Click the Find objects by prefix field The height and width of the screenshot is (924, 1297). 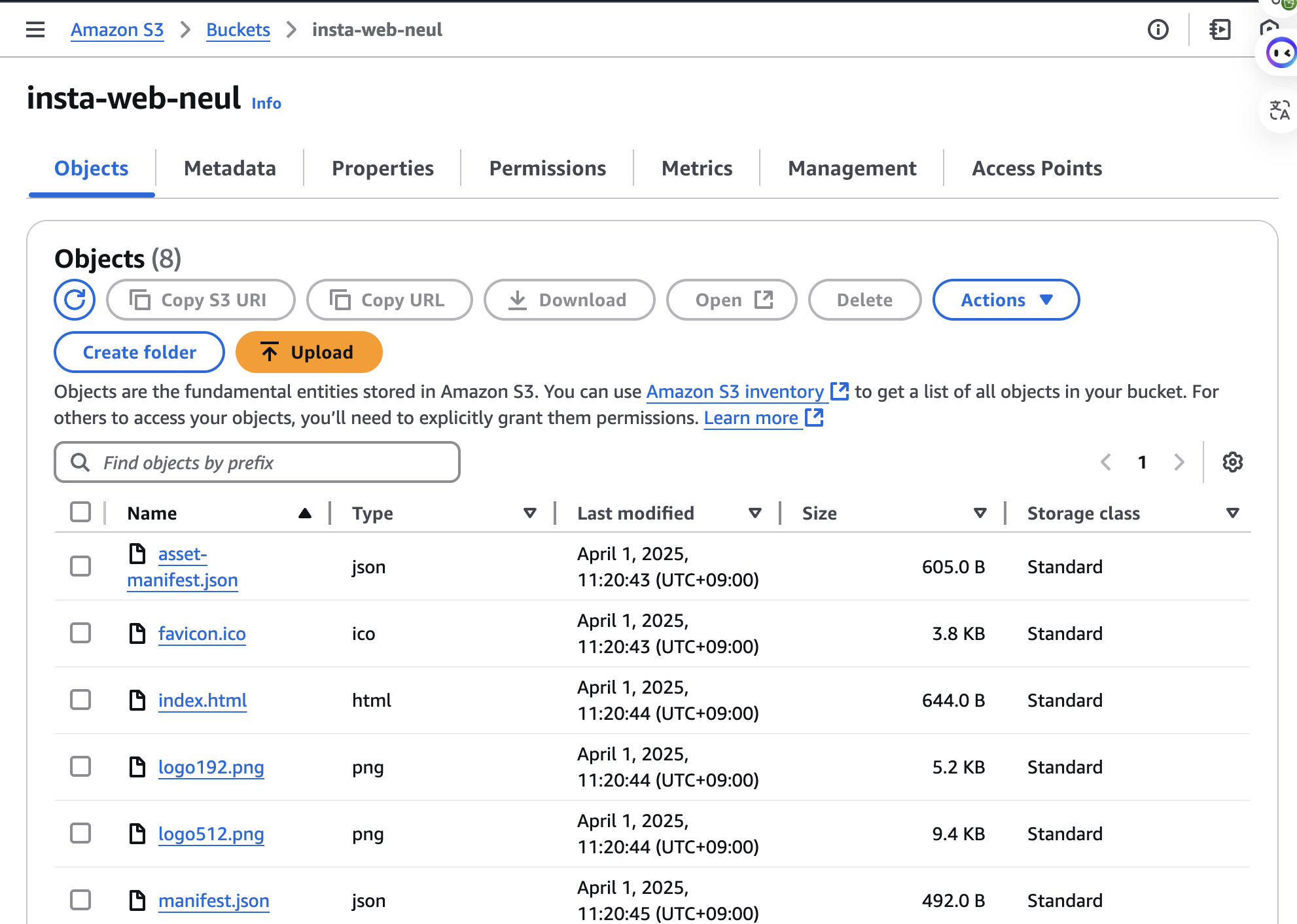pos(257,462)
